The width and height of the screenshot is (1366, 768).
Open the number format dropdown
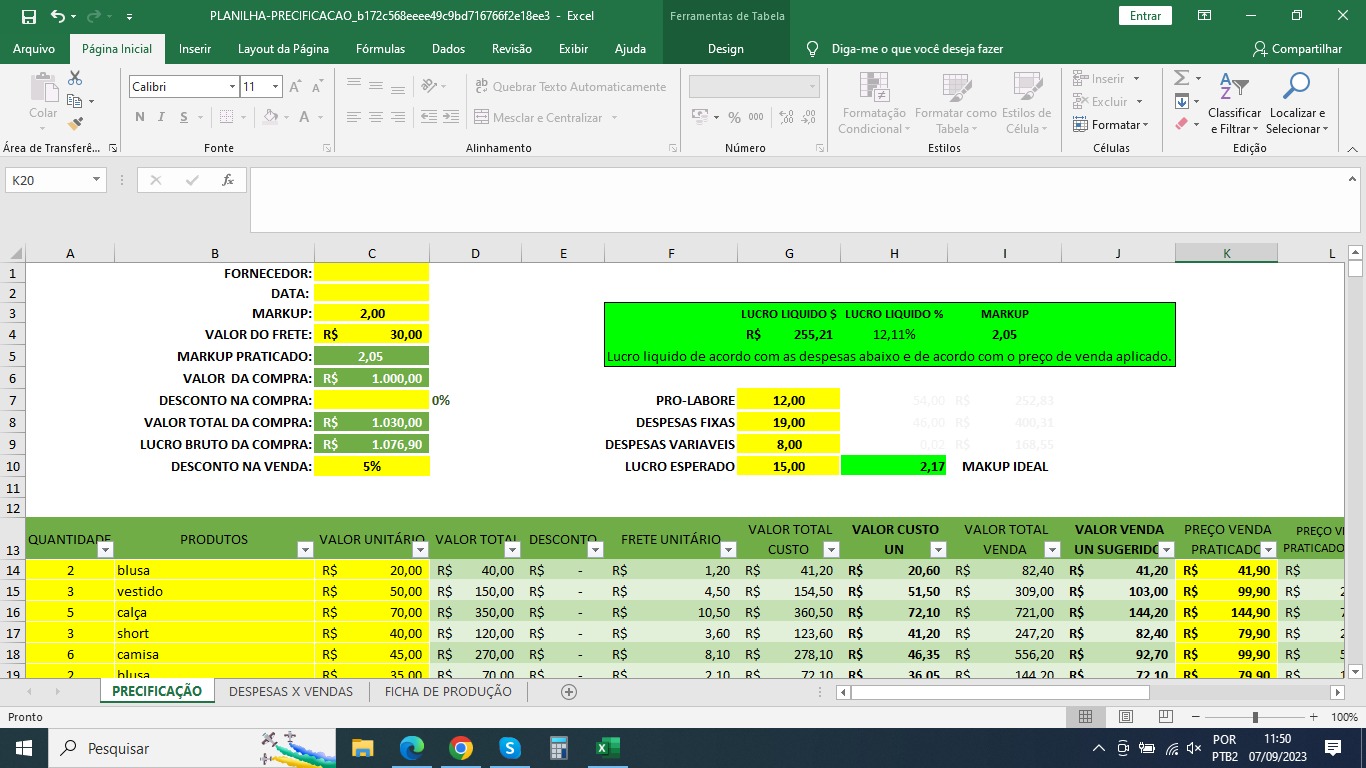[812, 87]
